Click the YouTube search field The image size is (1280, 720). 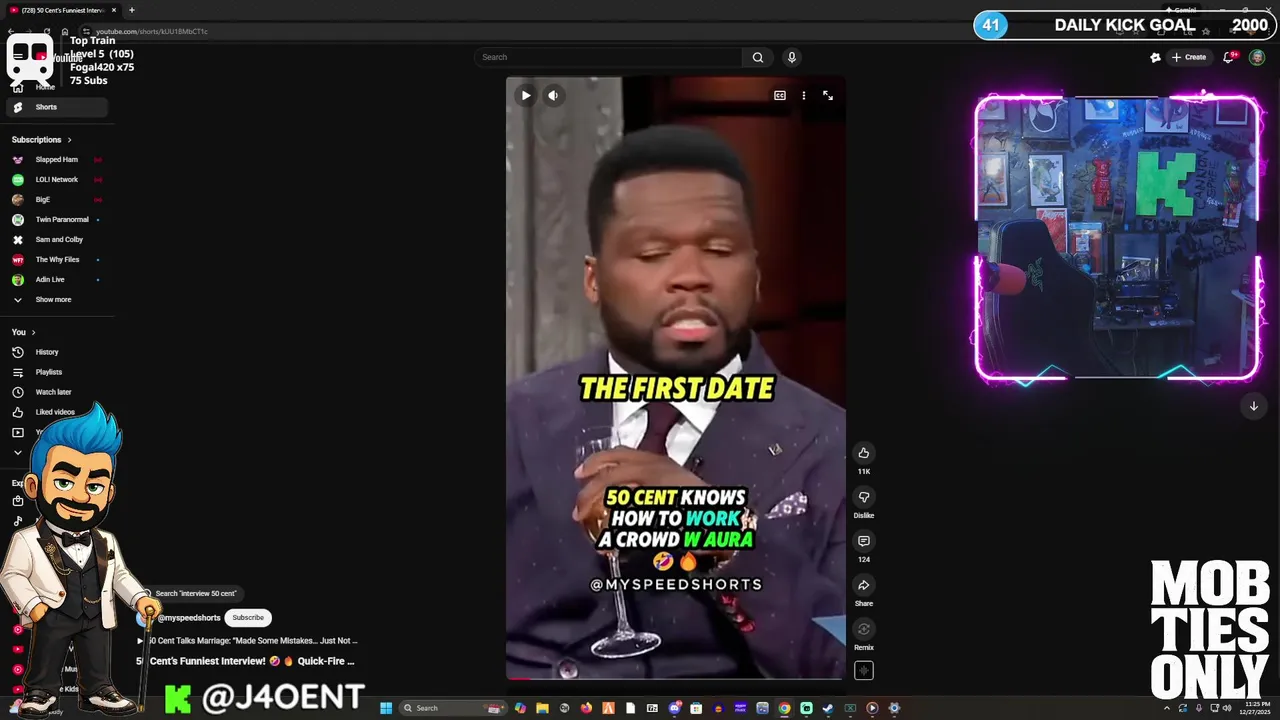608,57
